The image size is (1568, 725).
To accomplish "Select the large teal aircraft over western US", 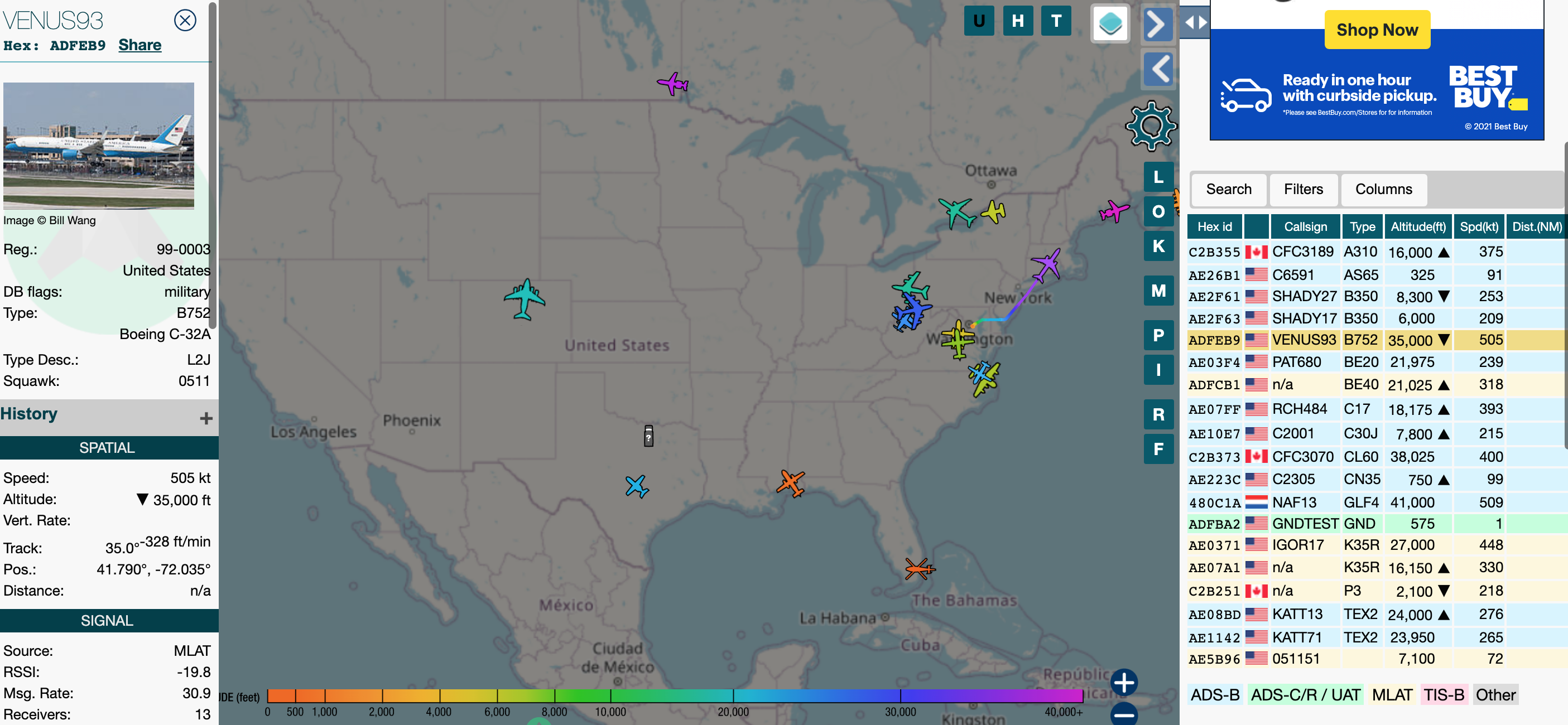I will [524, 298].
